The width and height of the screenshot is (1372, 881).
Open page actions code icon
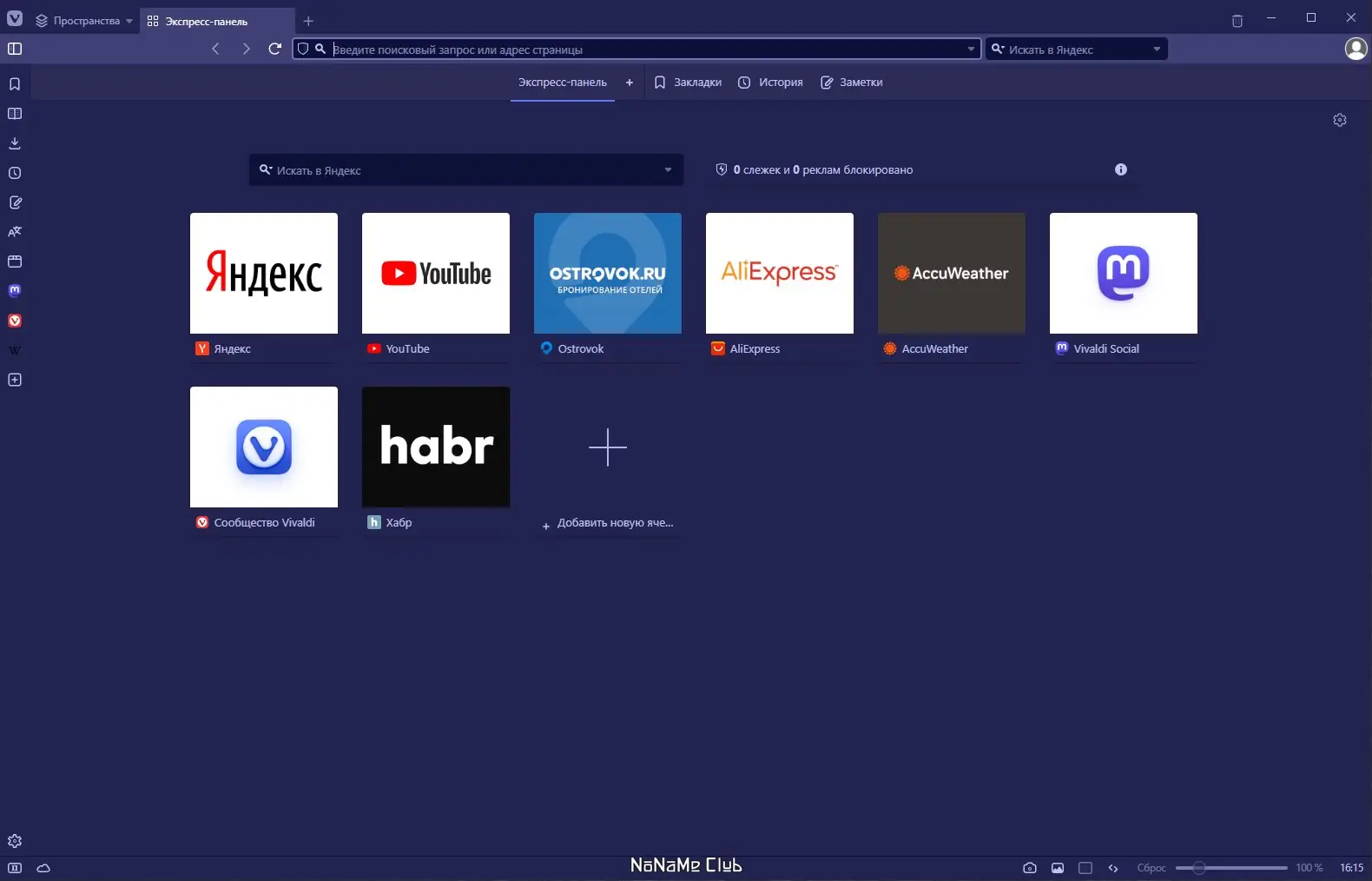coord(1113,868)
